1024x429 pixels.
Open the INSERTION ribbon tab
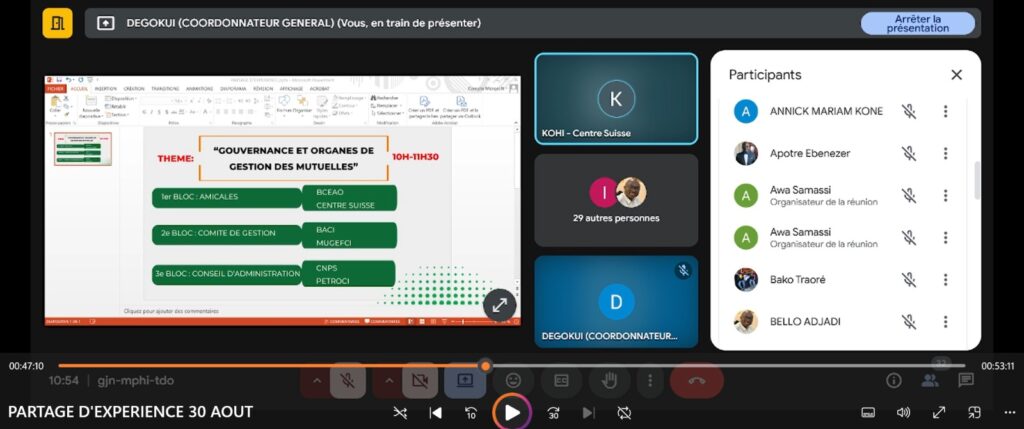click(x=106, y=88)
